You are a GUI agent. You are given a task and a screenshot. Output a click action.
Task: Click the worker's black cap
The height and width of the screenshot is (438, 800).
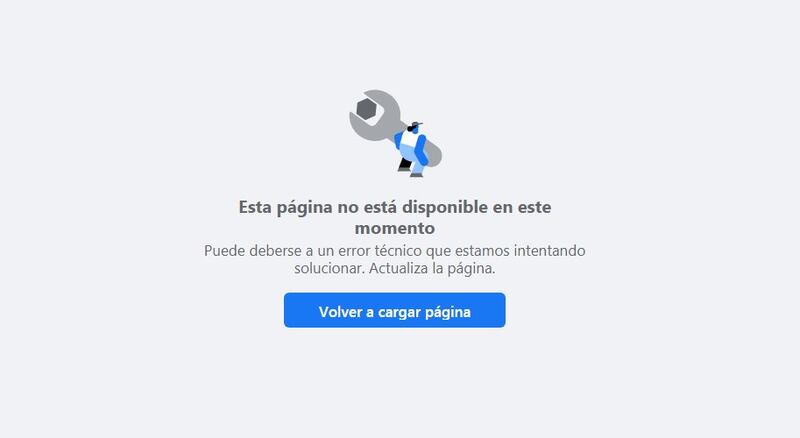tap(415, 126)
